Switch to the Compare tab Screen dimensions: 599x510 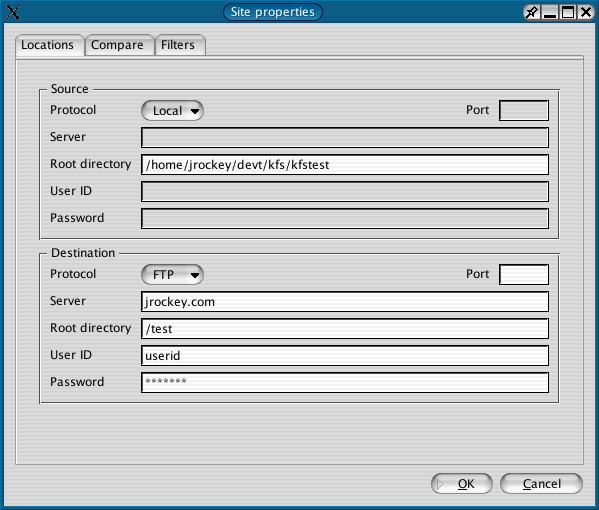click(x=119, y=45)
